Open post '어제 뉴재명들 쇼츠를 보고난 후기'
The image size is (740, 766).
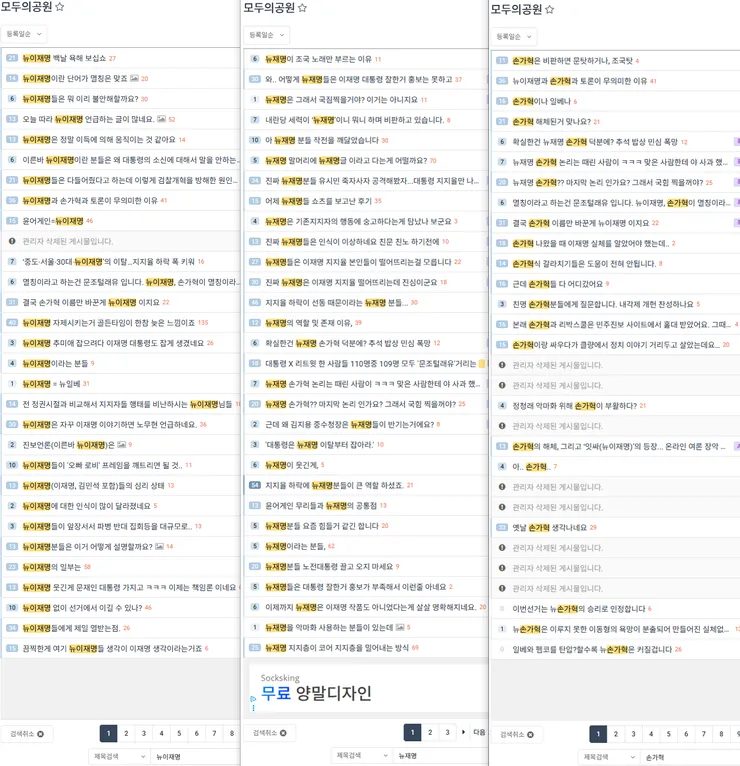(x=318, y=201)
